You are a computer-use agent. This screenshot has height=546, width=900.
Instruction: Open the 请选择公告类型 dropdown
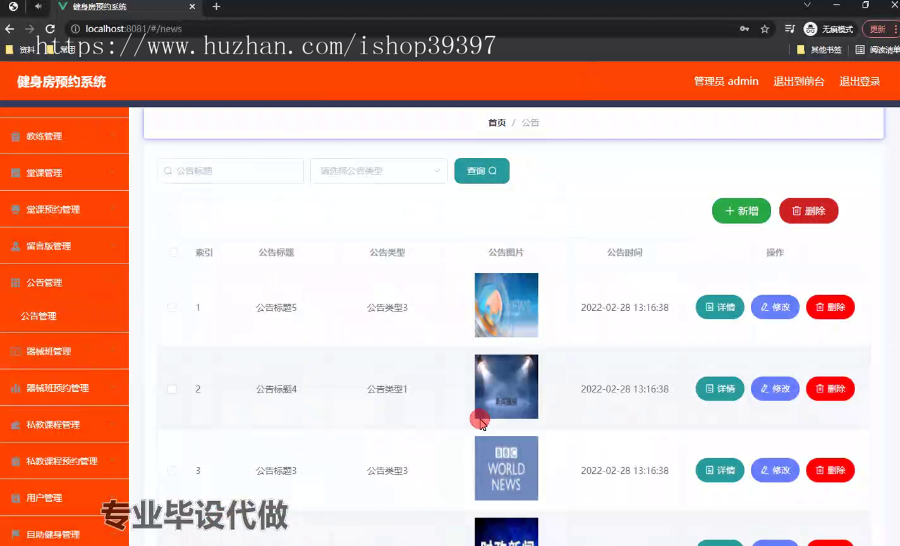click(379, 171)
